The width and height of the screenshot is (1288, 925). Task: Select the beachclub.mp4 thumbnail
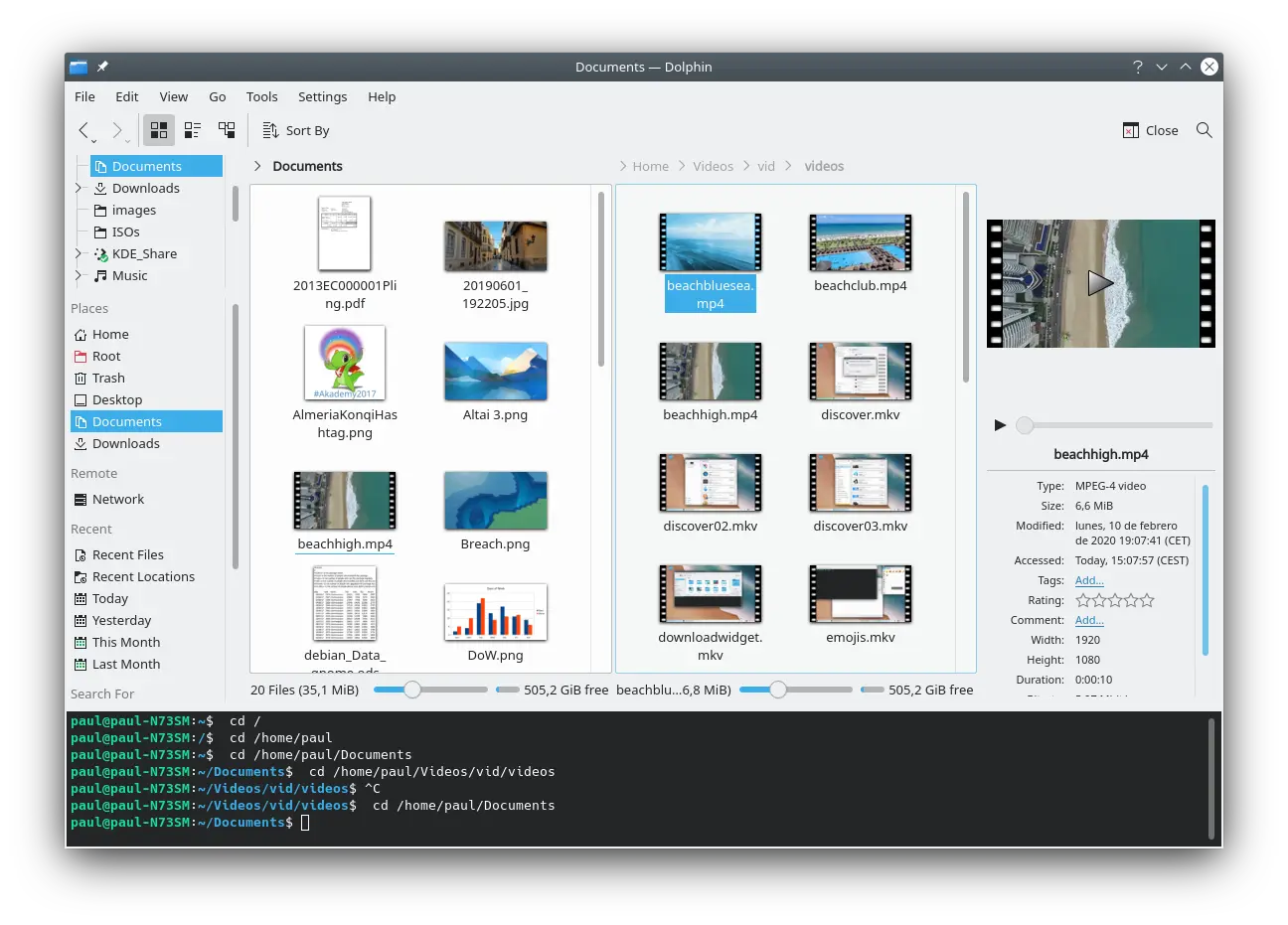(860, 243)
